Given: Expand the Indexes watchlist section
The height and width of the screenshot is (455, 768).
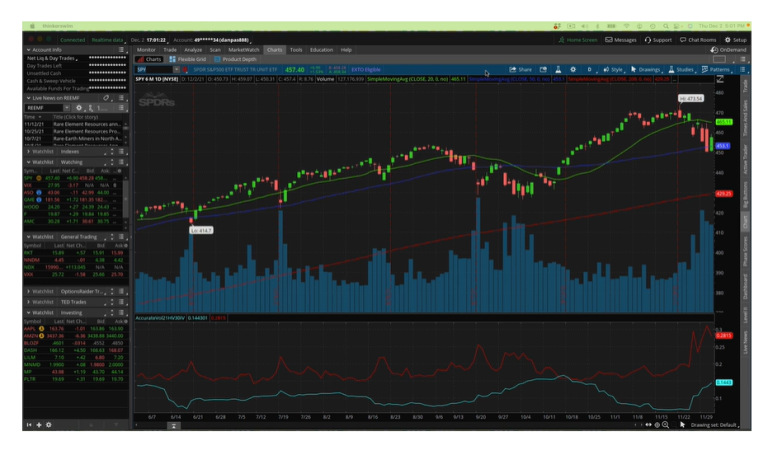Looking at the screenshot, I should tap(29, 151).
